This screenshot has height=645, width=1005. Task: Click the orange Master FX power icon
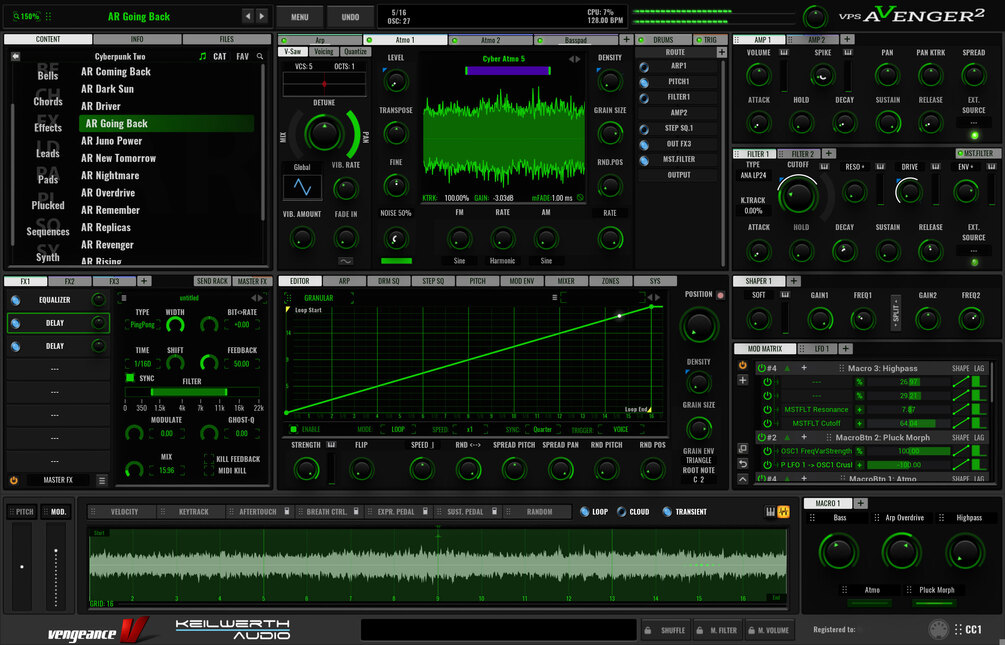point(13,480)
